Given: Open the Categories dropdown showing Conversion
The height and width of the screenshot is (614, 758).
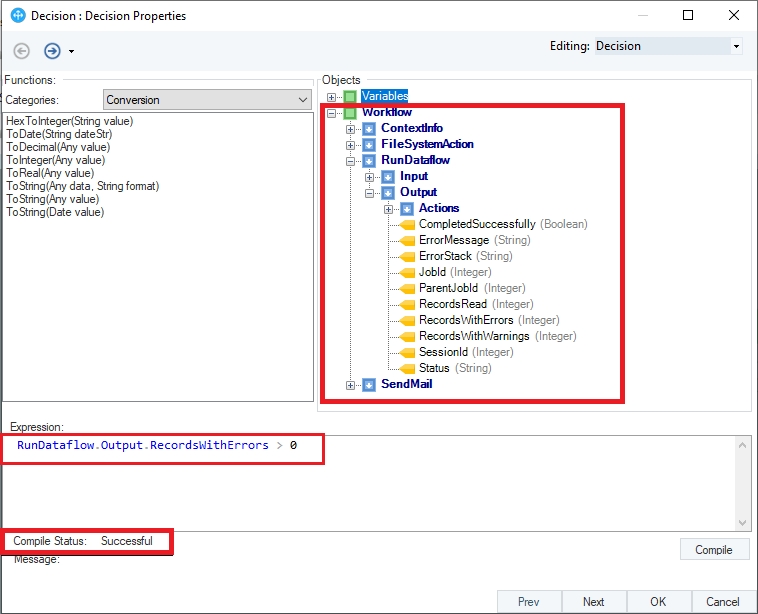Looking at the screenshot, I should [207, 100].
